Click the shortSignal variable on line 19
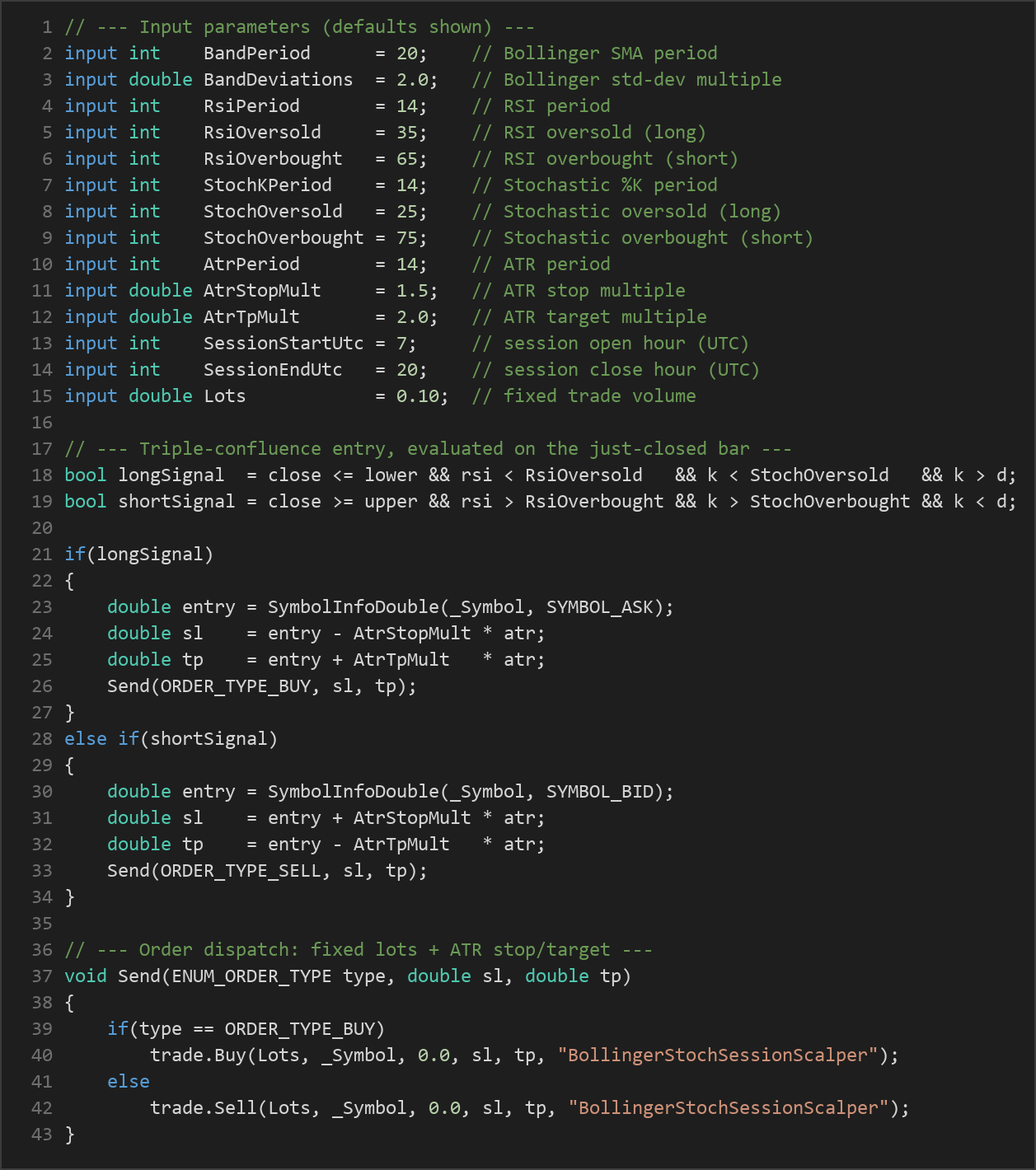Viewport: 1036px width, 1170px height. point(176,502)
